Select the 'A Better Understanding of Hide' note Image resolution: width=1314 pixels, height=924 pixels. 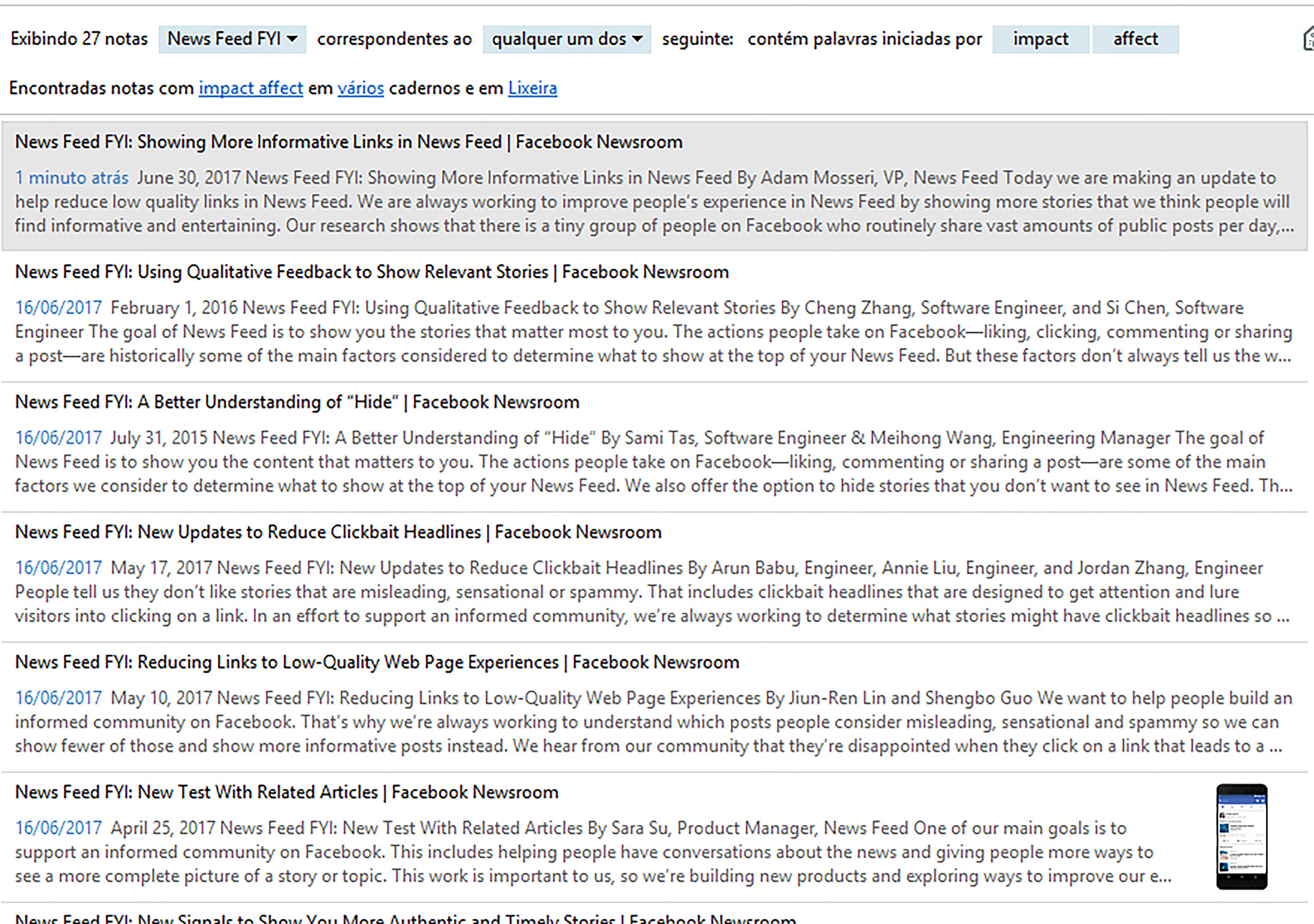pos(297,402)
